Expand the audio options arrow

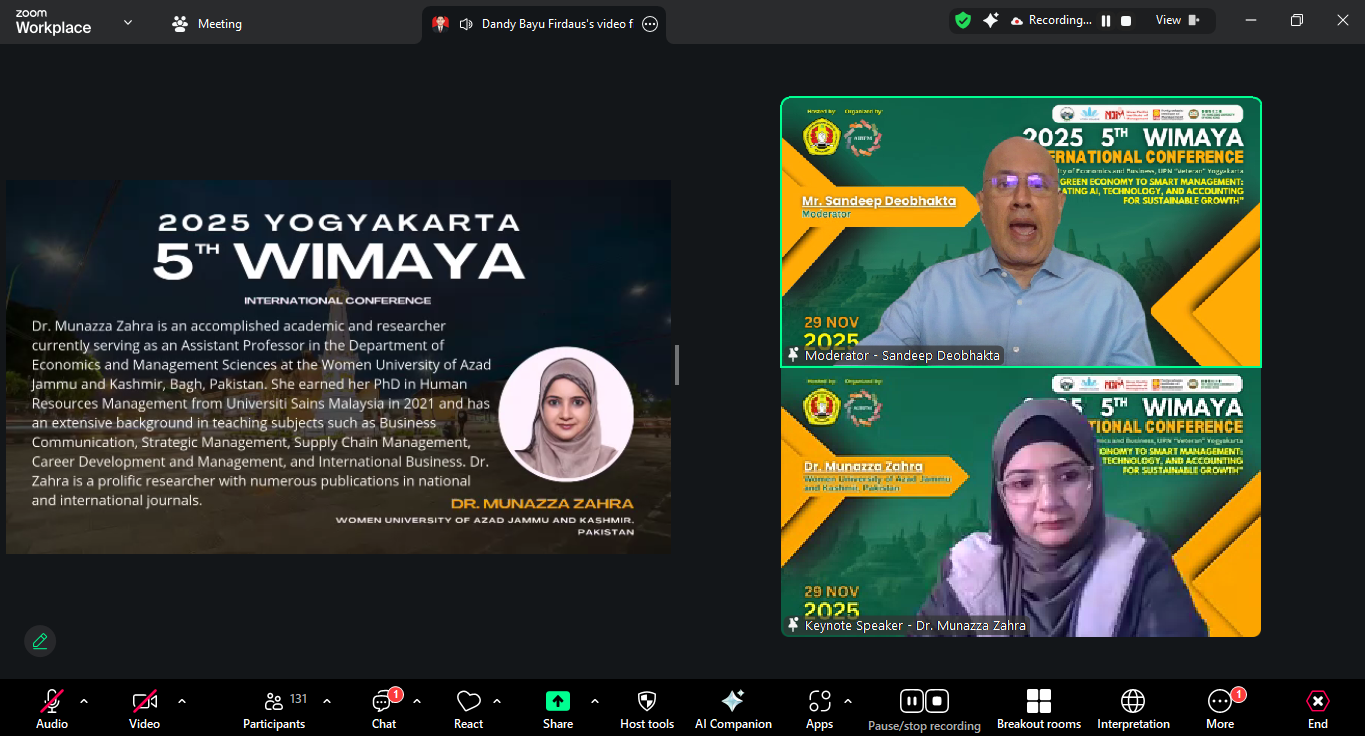click(84, 701)
